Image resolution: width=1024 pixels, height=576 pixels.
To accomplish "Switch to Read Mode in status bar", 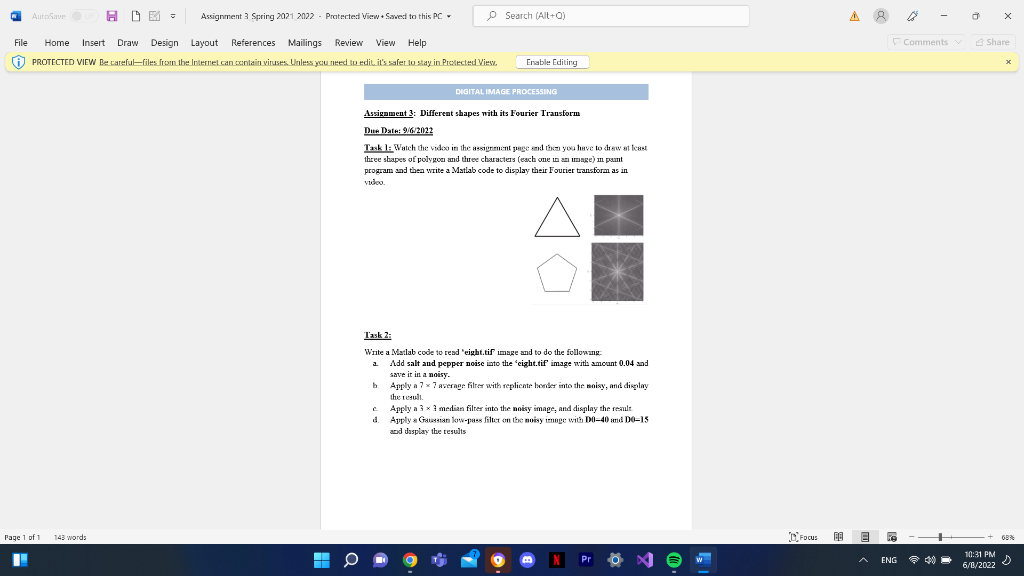I will pos(838,538).
